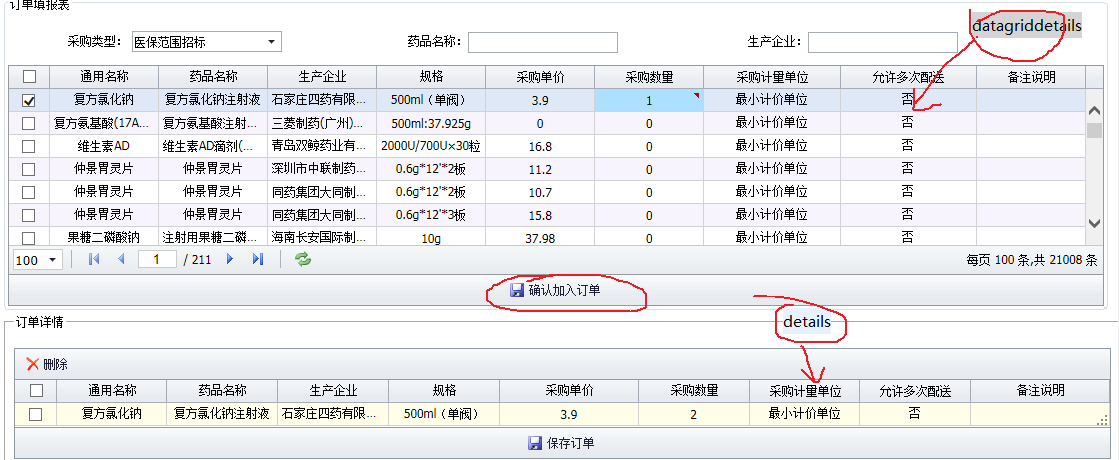Screen dimensions: 1119x460
Task: Open the page size 100 dropdown
Action: [52, 260]
